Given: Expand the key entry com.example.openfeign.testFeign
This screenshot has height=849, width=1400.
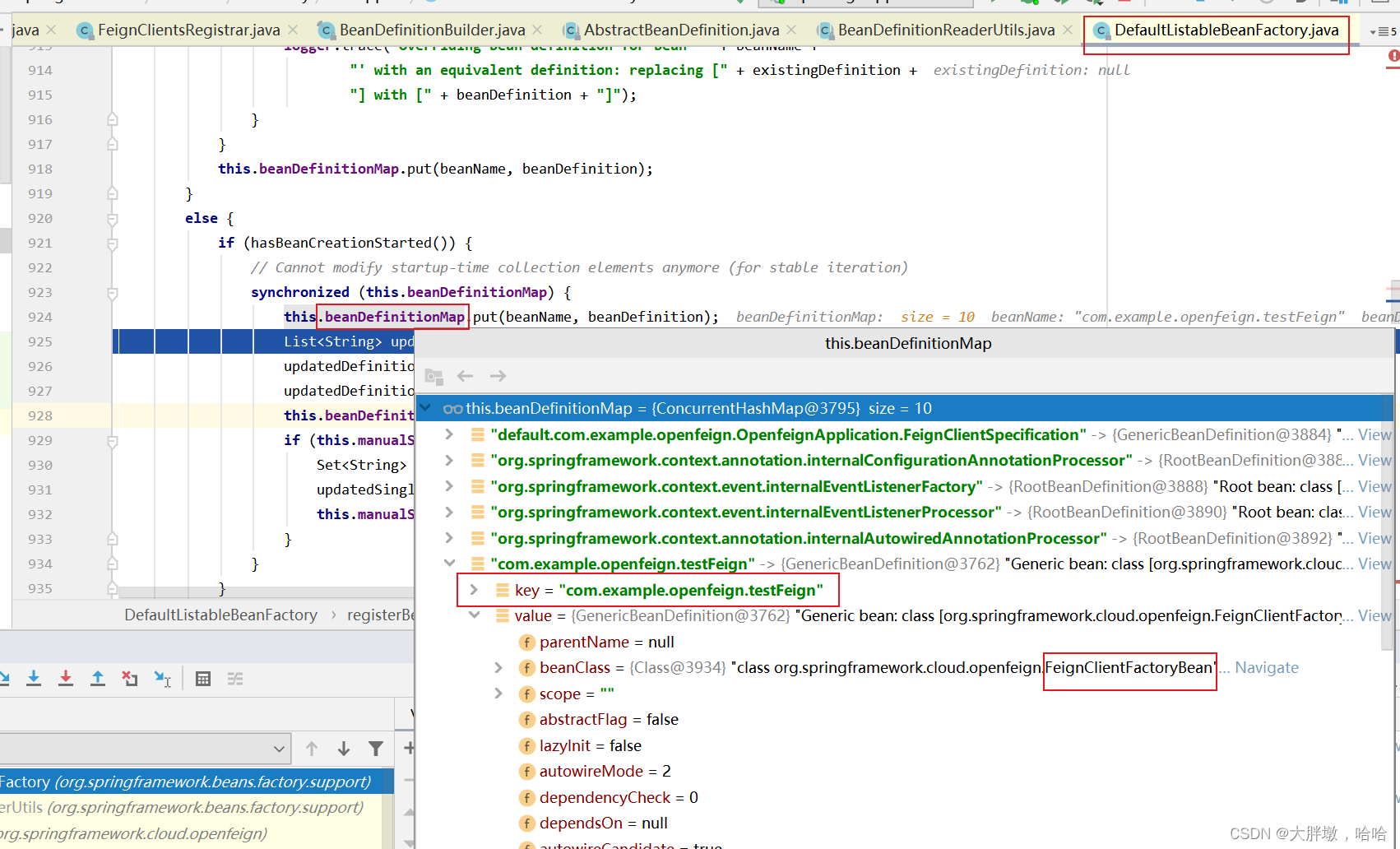Looking at the screenshot, I should click(473, 590).
